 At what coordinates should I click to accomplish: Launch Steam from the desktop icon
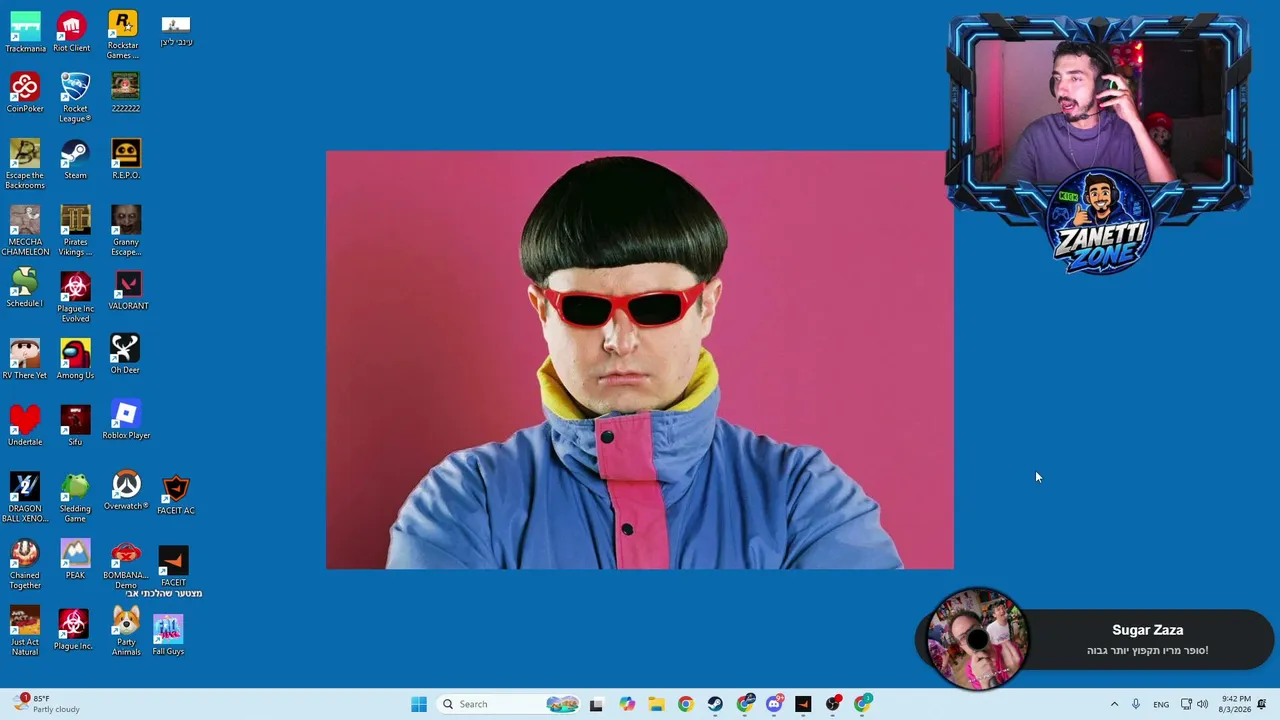[x=75, y=159]
